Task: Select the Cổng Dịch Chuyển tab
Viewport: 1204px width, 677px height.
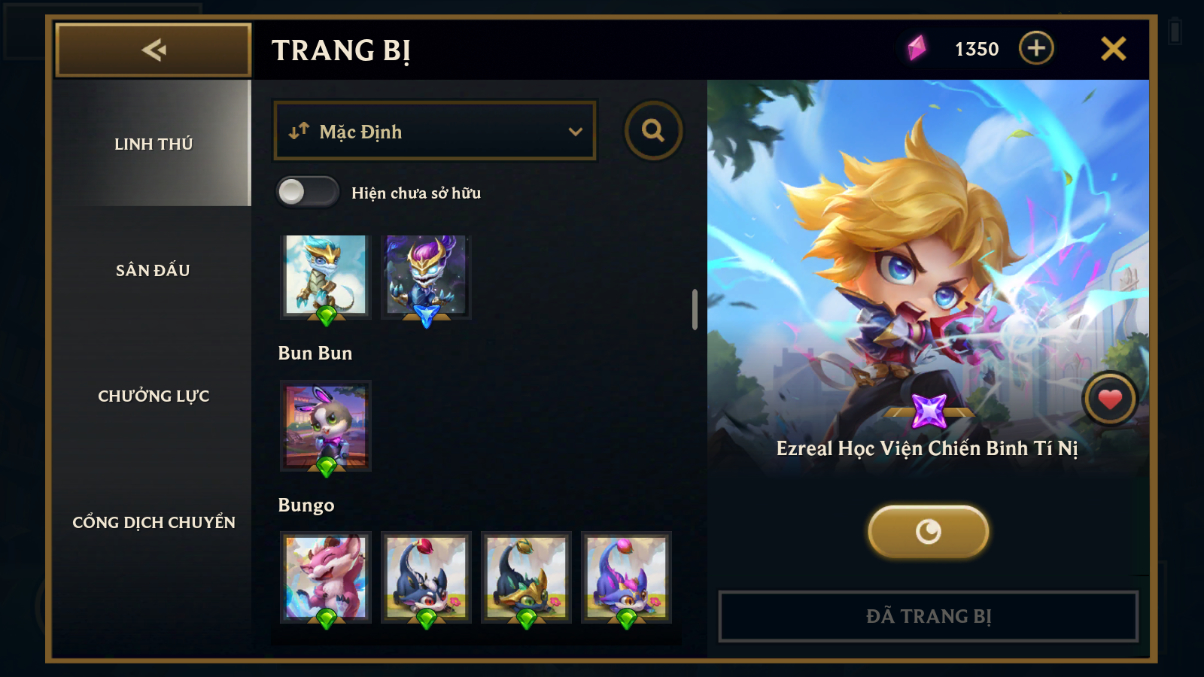Action: coord(153,522)
